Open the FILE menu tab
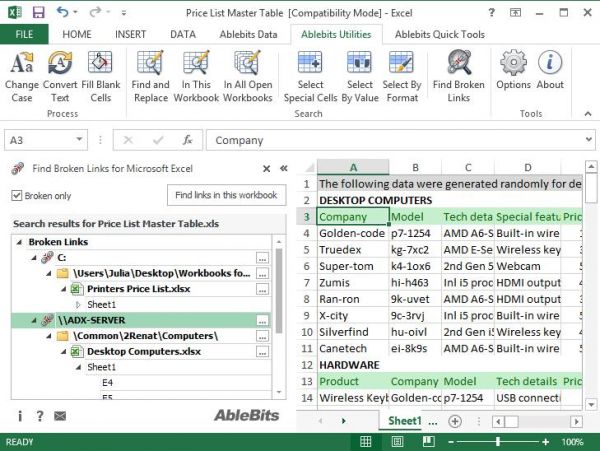This screenshot has height=451, width=600. 24,34
